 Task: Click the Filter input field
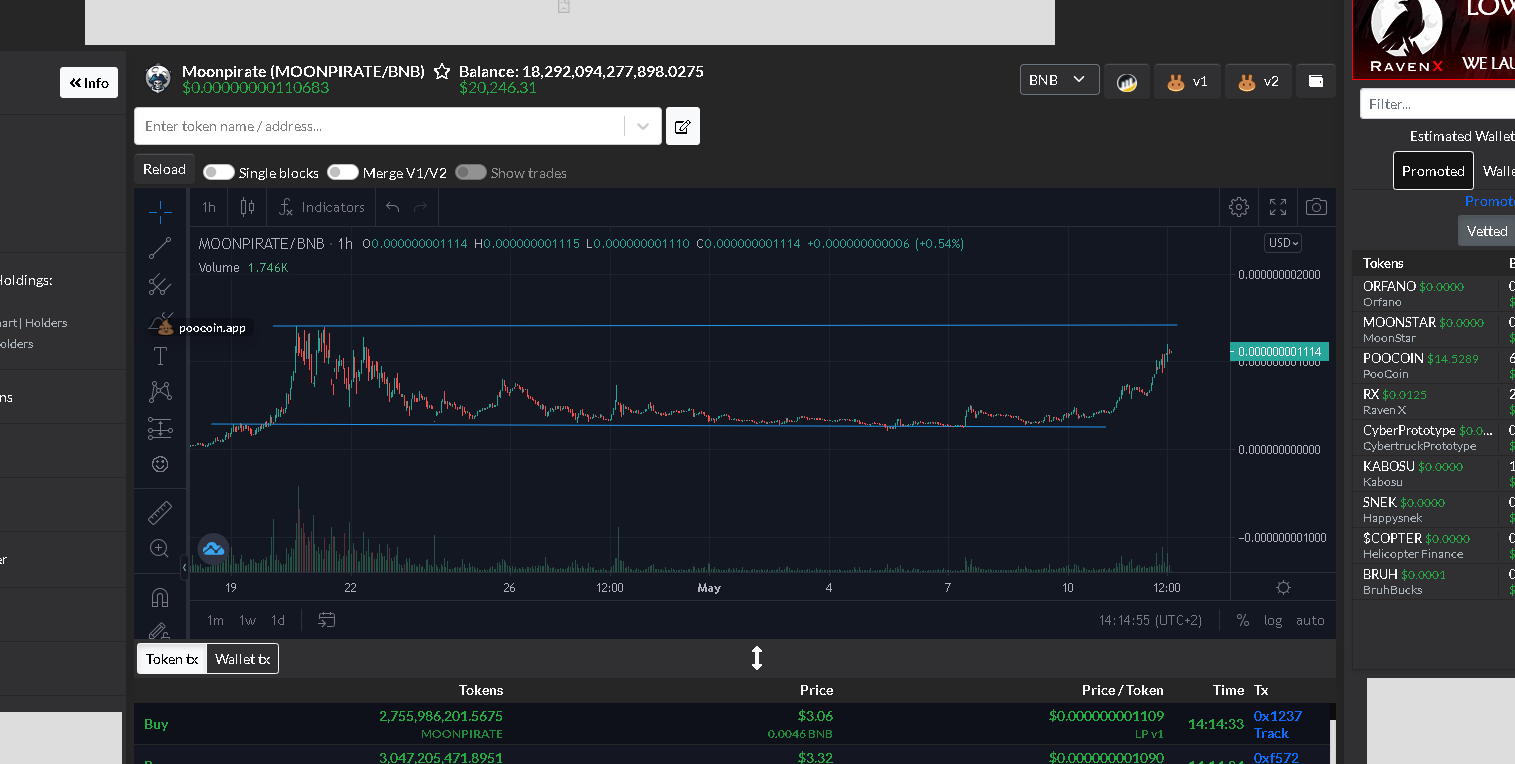(x=1437, y=104)
